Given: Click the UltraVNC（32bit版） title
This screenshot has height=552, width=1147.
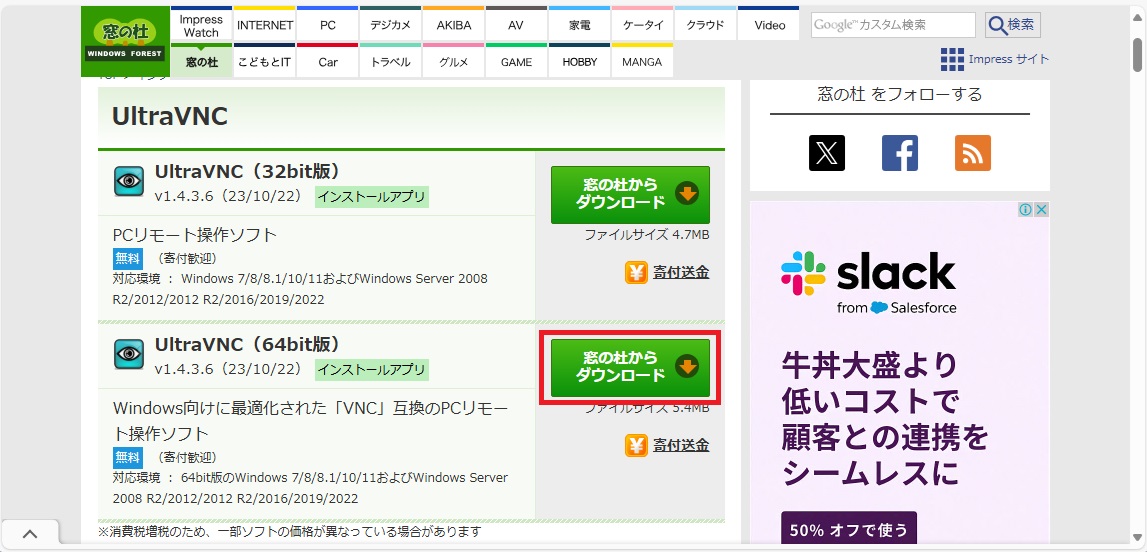Looking at the screenshot, I should [x=248, y=171].
